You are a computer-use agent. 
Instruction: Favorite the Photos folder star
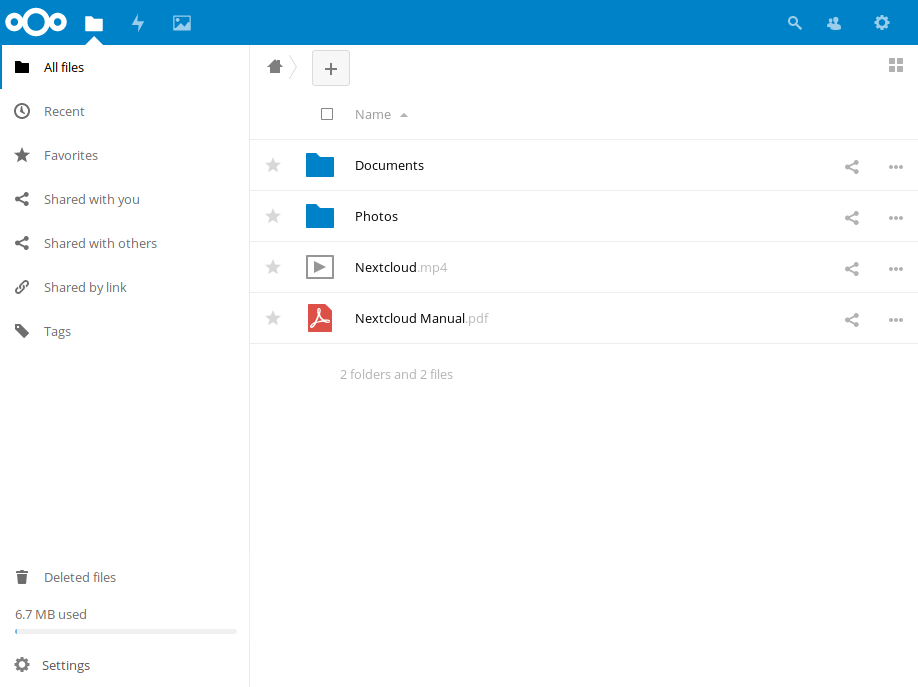point(273,216)
